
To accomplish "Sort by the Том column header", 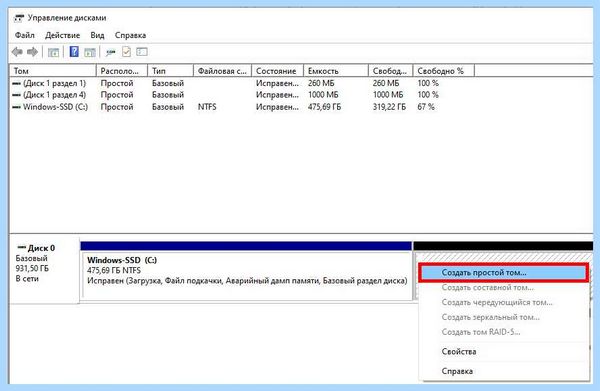I will (53, 71).
